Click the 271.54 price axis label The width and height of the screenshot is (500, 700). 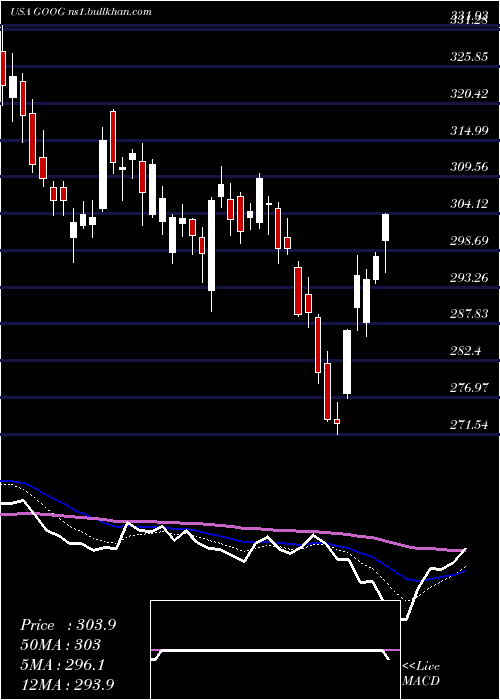pos(468,425)
